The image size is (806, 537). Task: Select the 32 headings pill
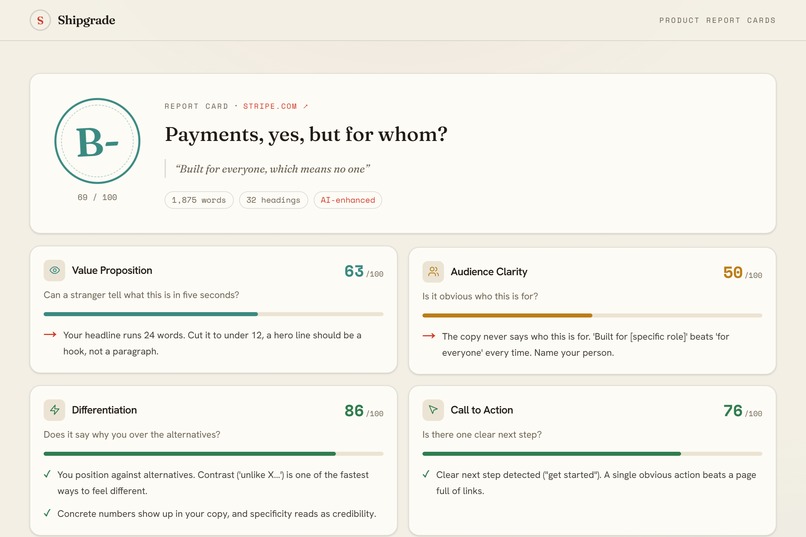point(273,200)
